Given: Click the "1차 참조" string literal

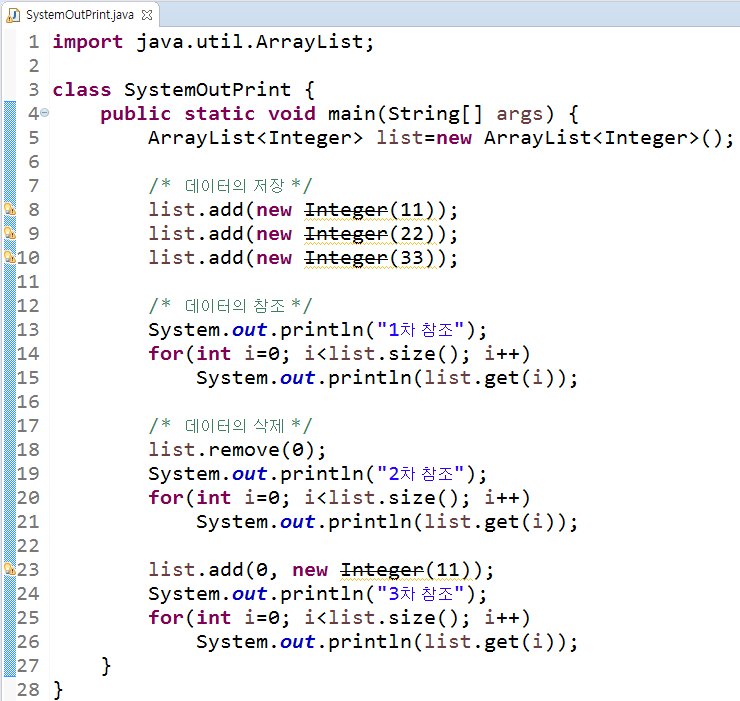Looking at the screenshot, I should click(420, 329).
